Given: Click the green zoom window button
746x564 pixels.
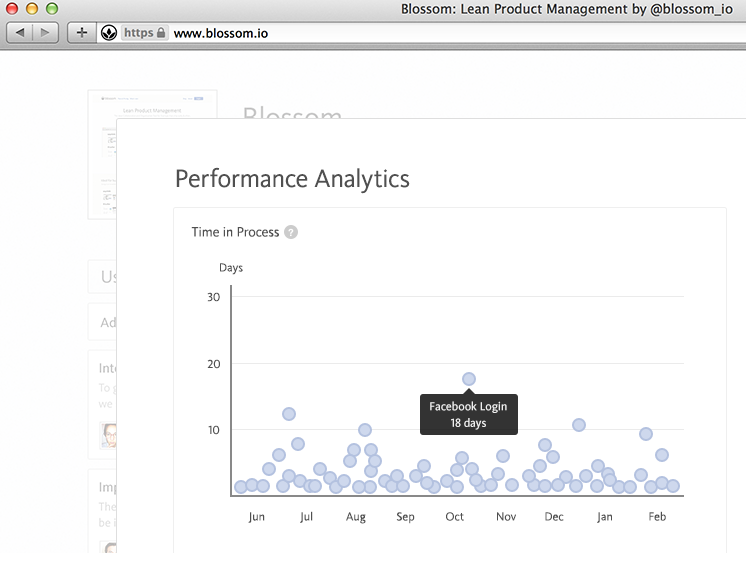Looking at the screenshot, I should click(52, 9).
